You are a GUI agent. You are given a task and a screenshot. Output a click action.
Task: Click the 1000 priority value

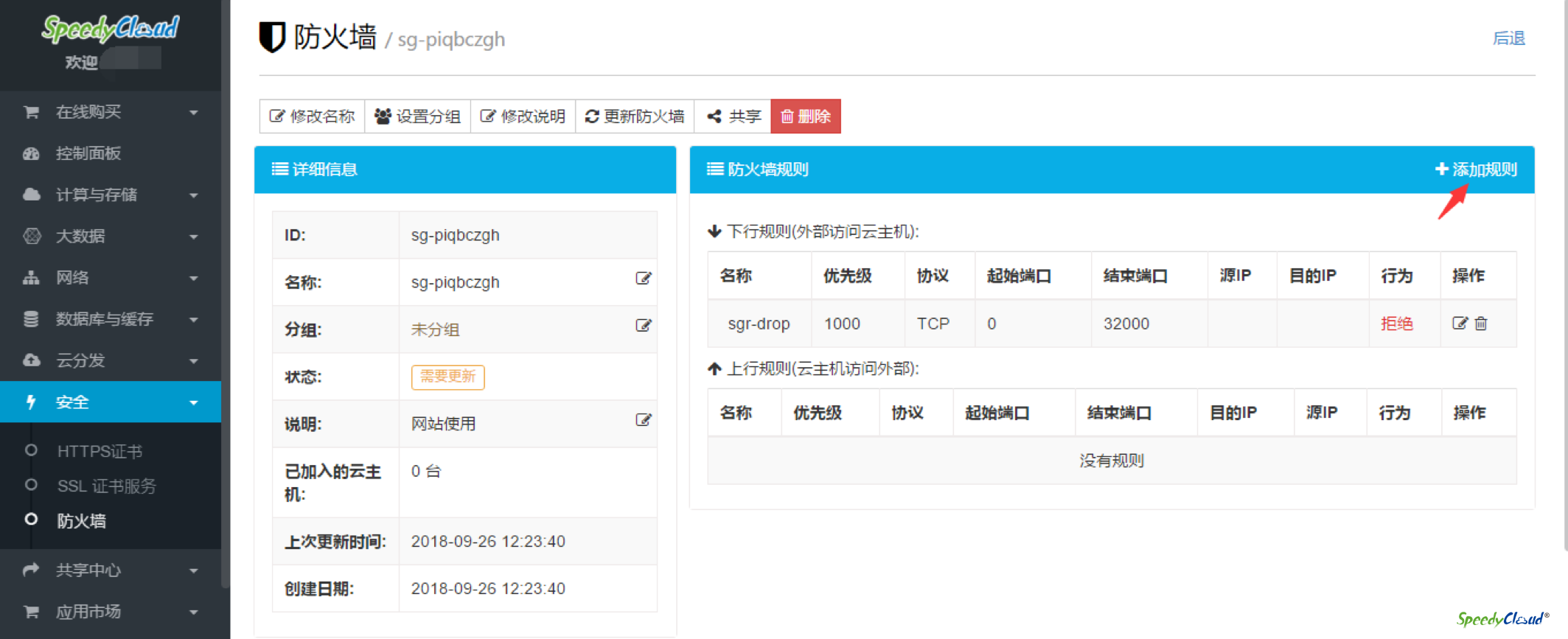coord(842,324)
